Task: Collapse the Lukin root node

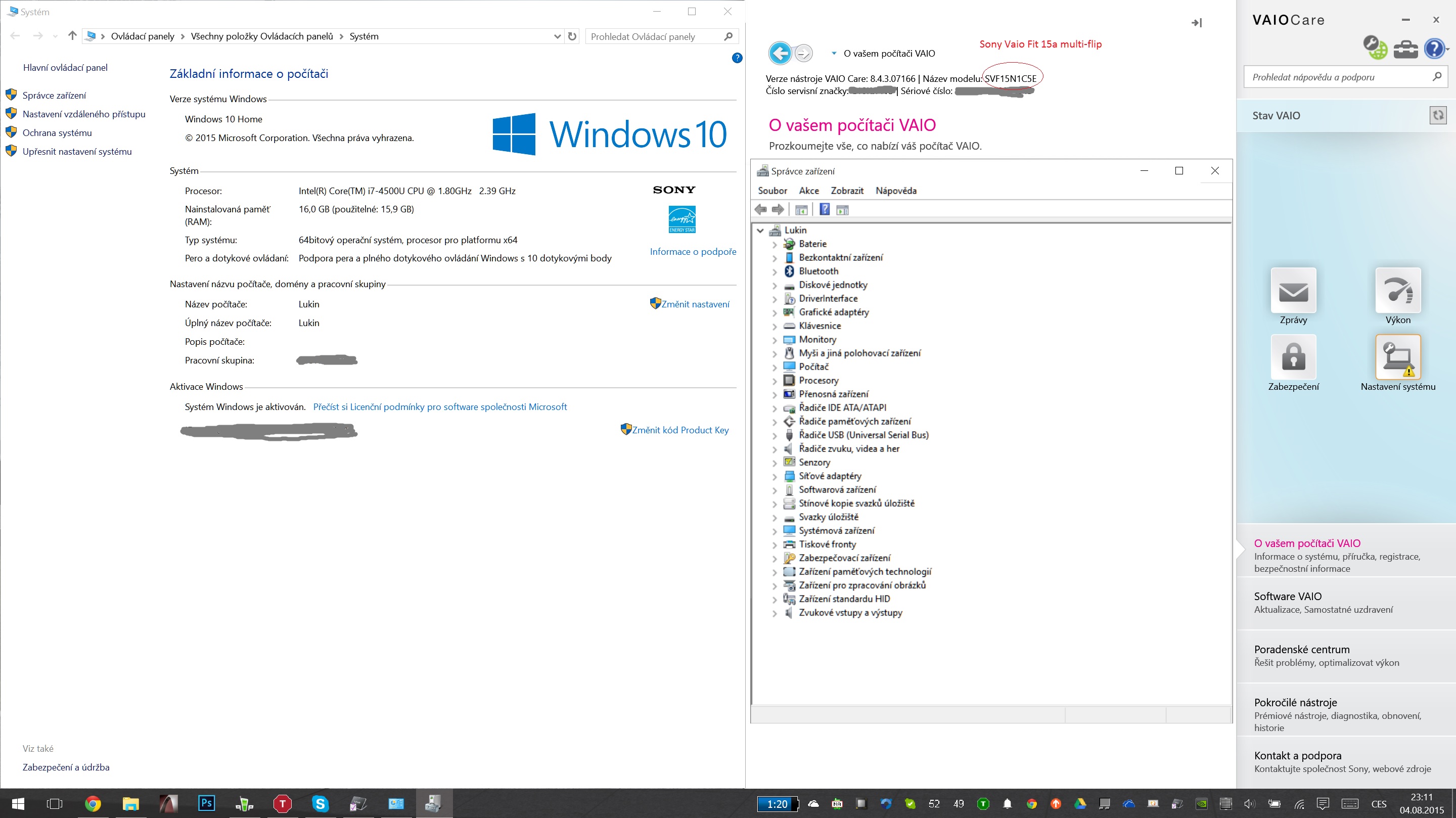Action: 761,231
